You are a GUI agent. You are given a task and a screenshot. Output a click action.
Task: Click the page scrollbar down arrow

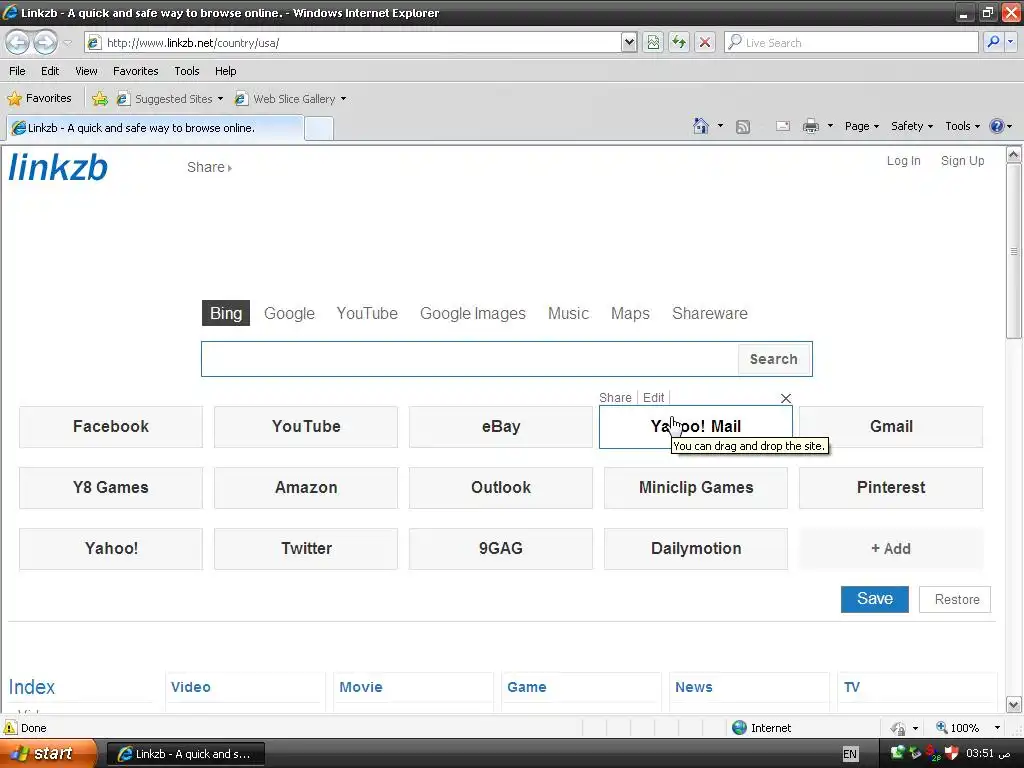pos(1014,705)
